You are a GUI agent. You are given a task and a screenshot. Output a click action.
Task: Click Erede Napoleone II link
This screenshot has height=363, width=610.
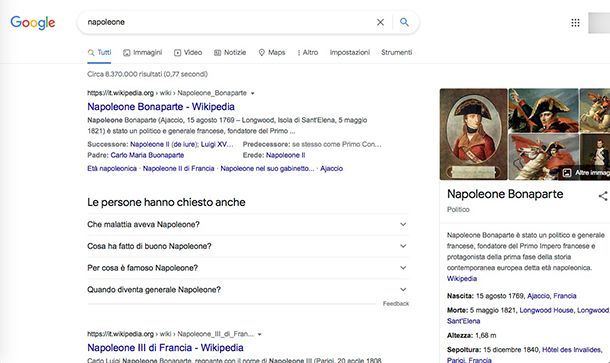[286, 155]
